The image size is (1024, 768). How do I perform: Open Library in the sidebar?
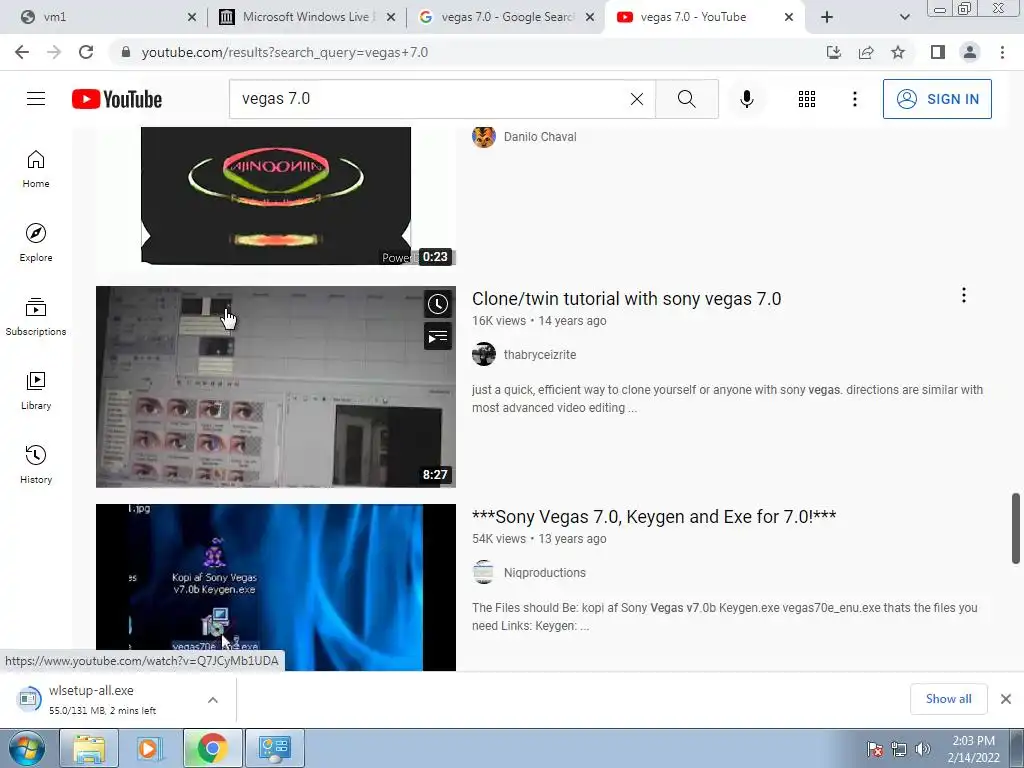(x=36, y=391)
